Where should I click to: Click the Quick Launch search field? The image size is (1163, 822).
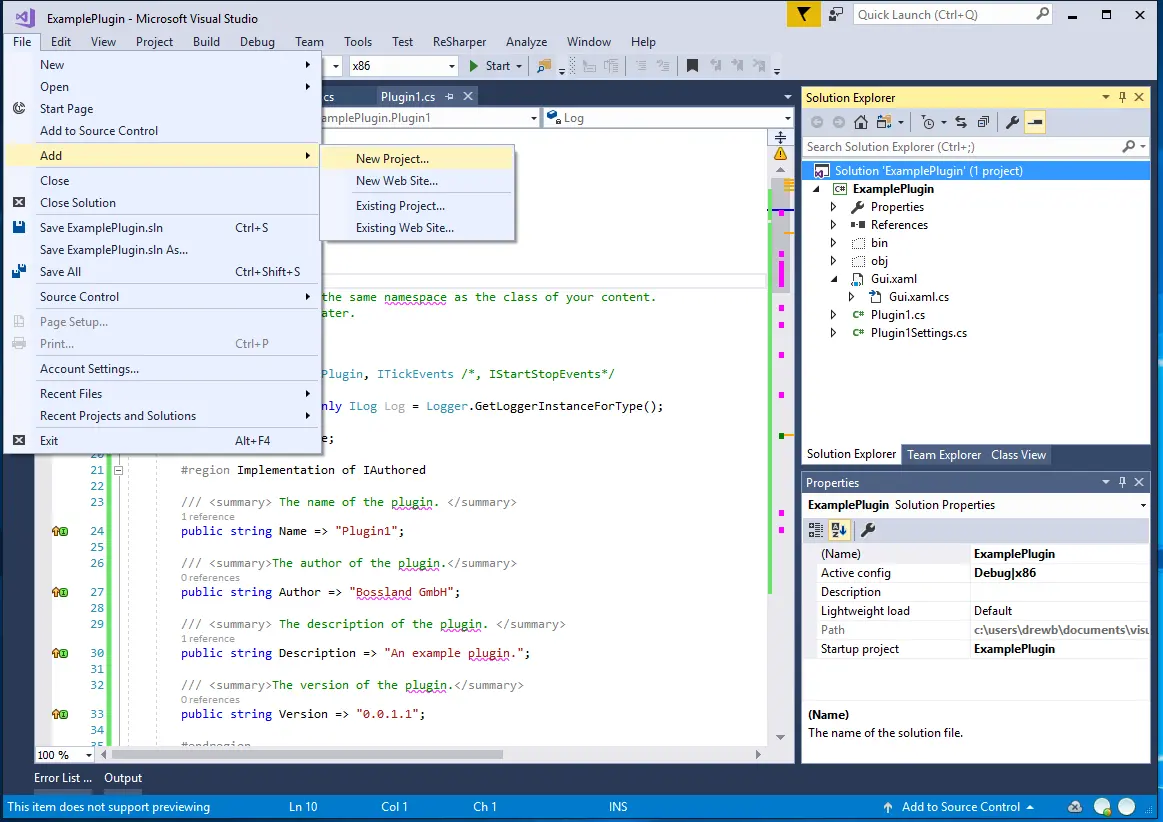tap(953, 15)
